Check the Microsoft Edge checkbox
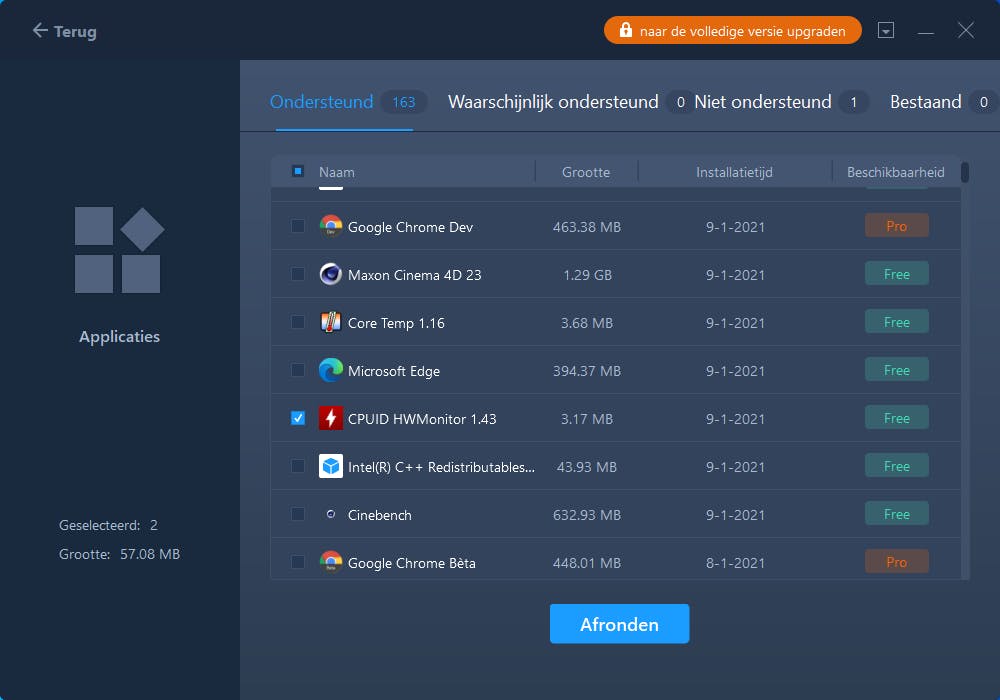Image resolution: width=1000 pixels, height=700 pixels. coord(298,370)
